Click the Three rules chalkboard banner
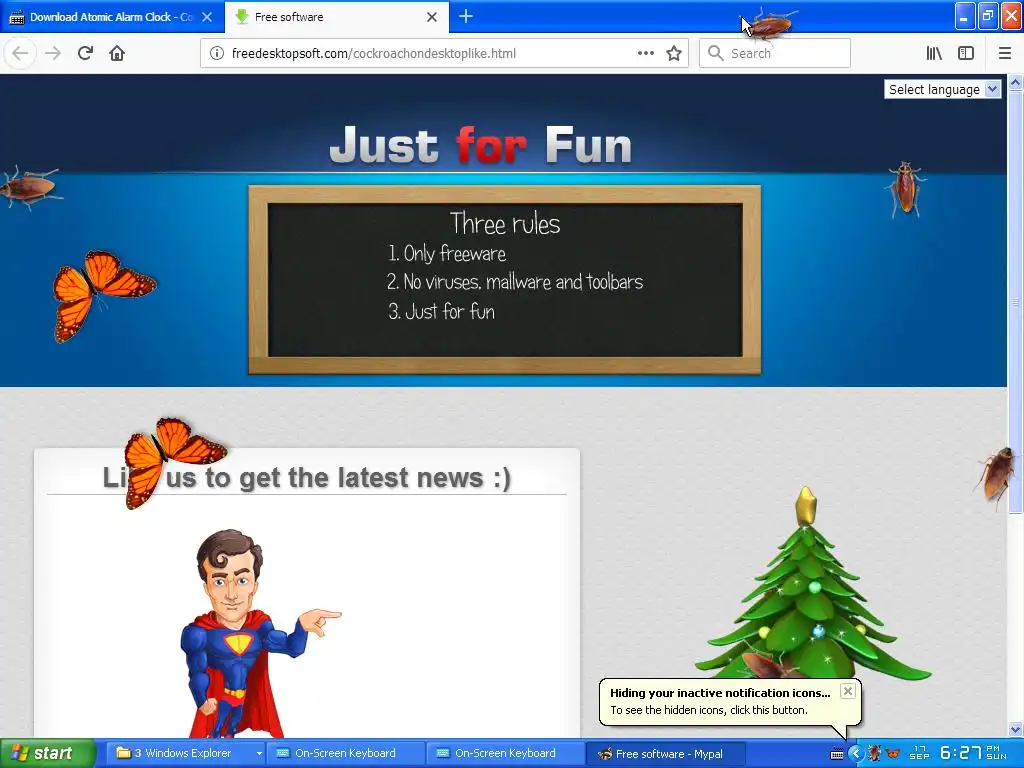This screenshot has width=1024, height=768. click(505, 280)
